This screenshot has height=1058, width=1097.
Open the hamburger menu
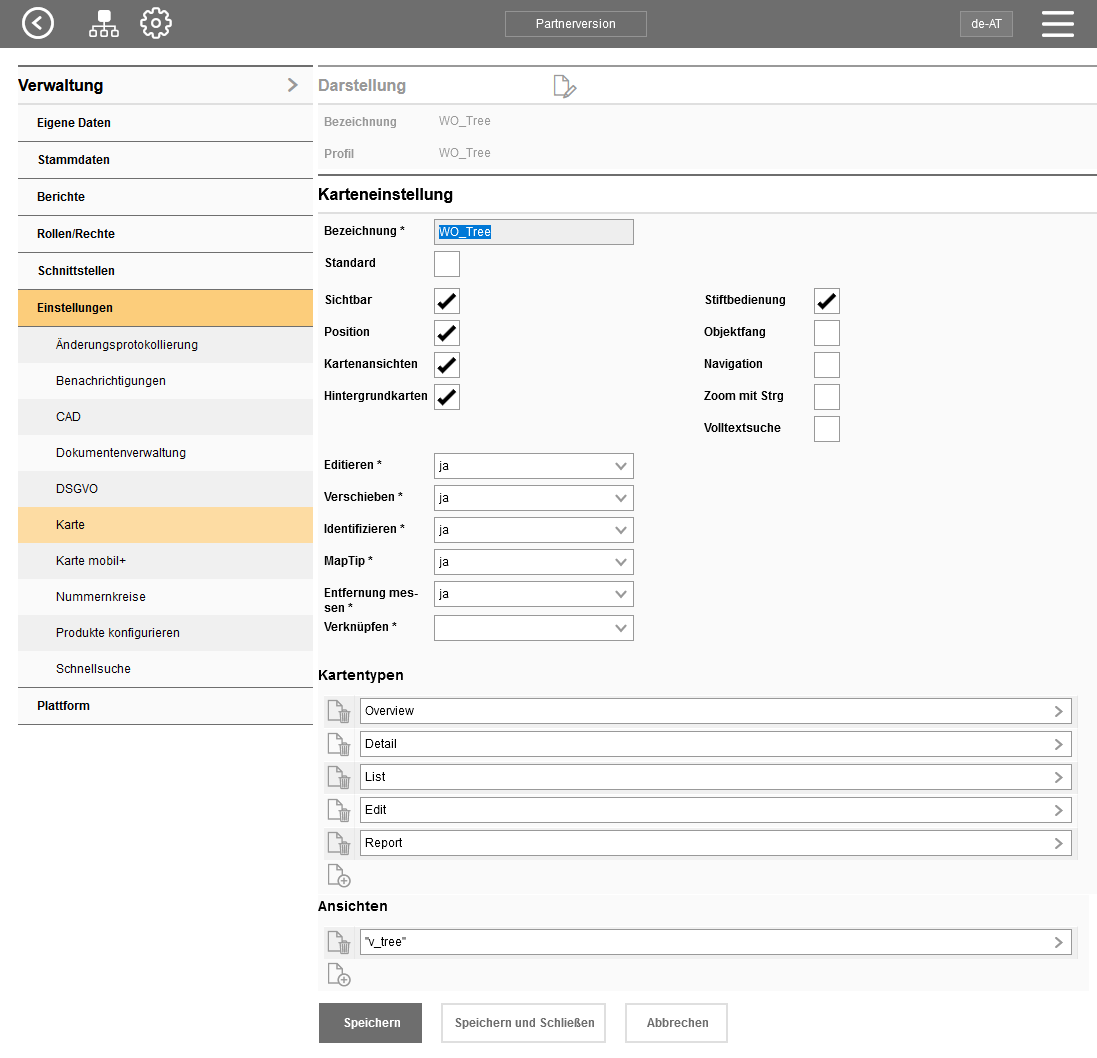point(1057,24)
